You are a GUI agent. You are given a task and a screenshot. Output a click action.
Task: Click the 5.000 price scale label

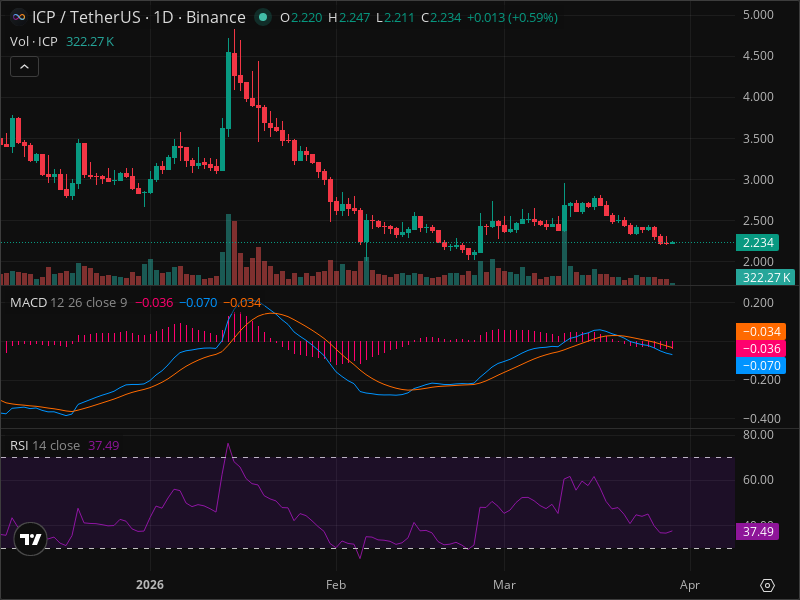point(758,14)
